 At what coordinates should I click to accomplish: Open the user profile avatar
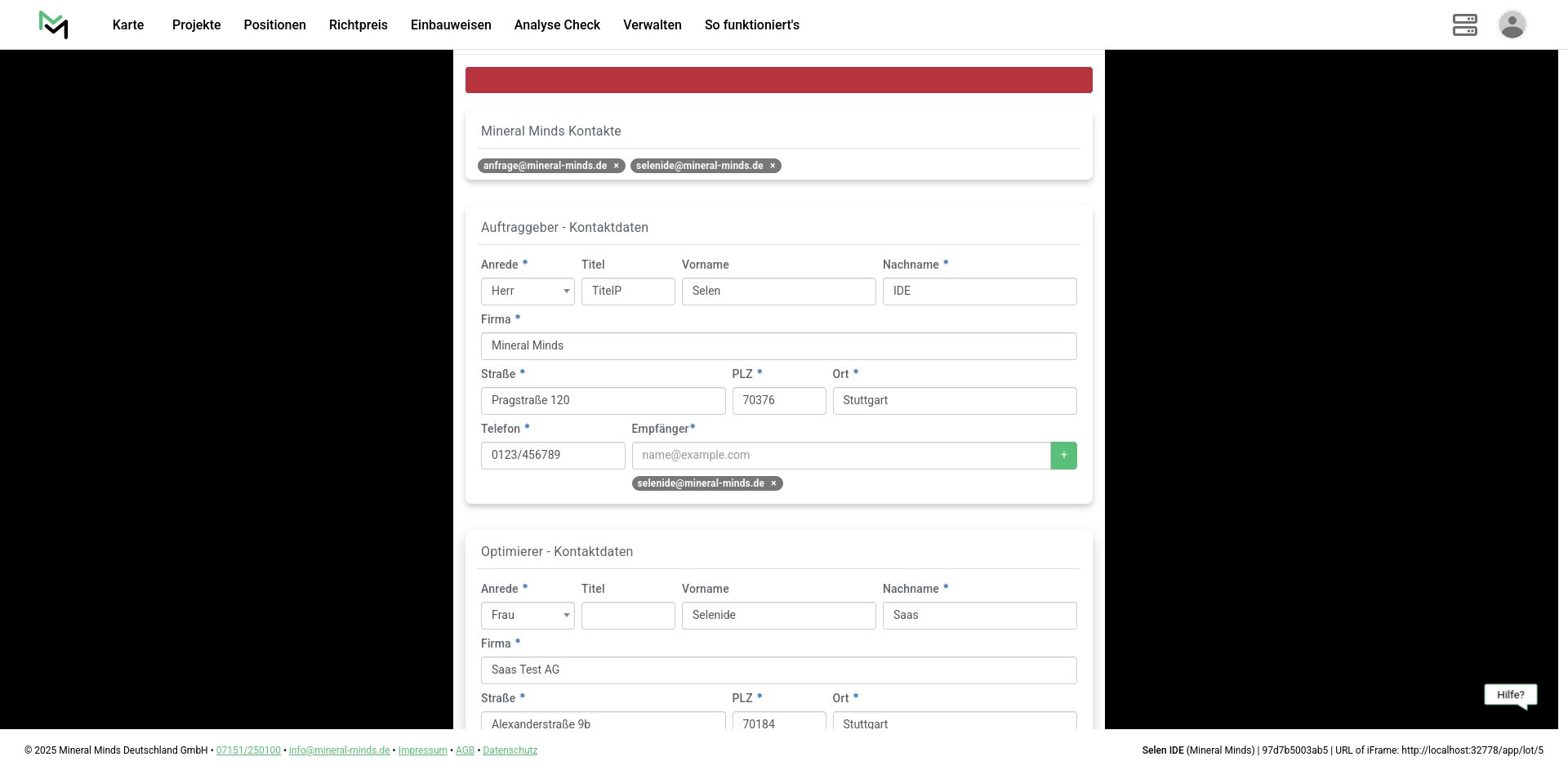1512,24
